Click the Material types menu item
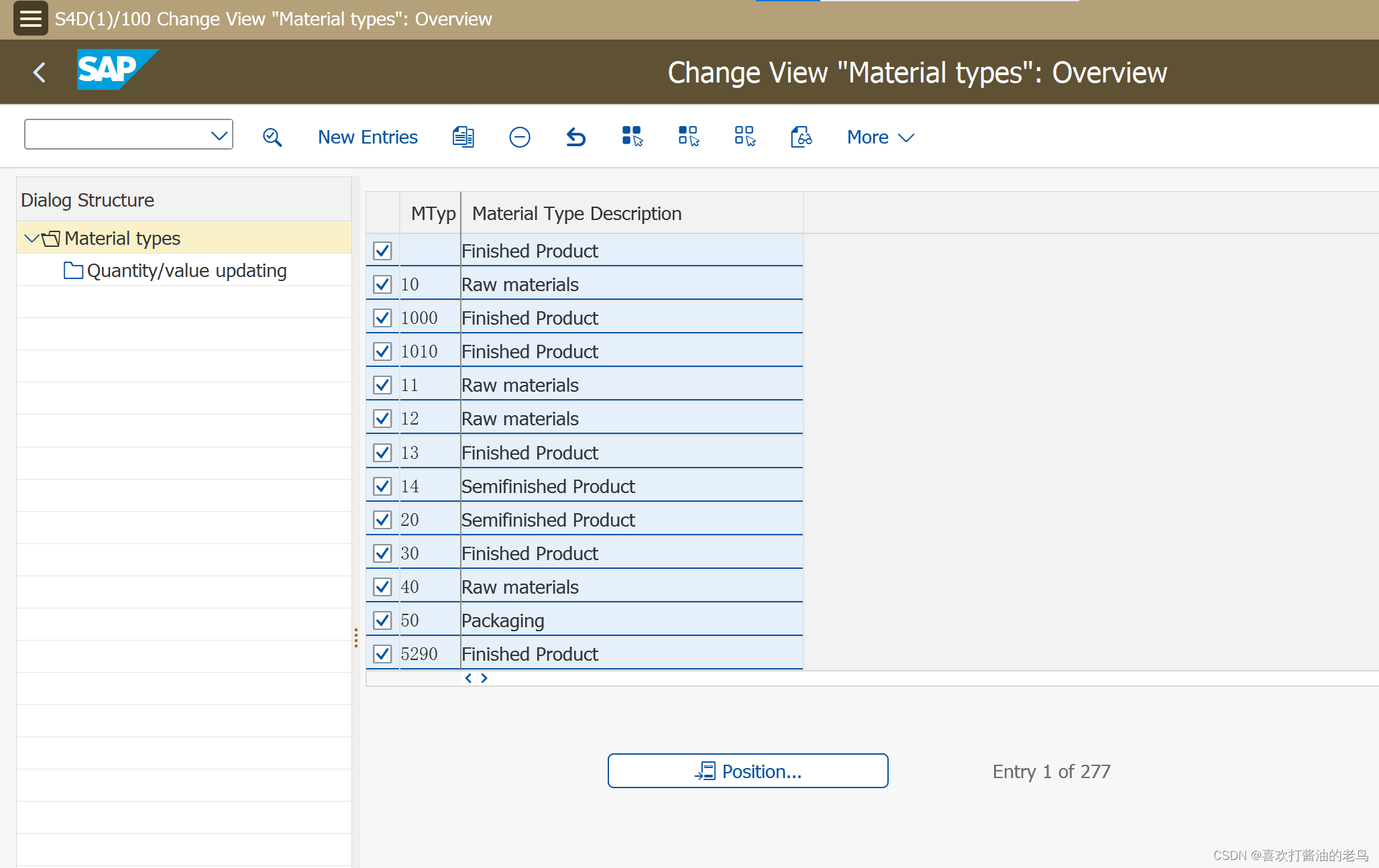The height and width of the screenshot is (868, 1379). (x=121, y=238)
